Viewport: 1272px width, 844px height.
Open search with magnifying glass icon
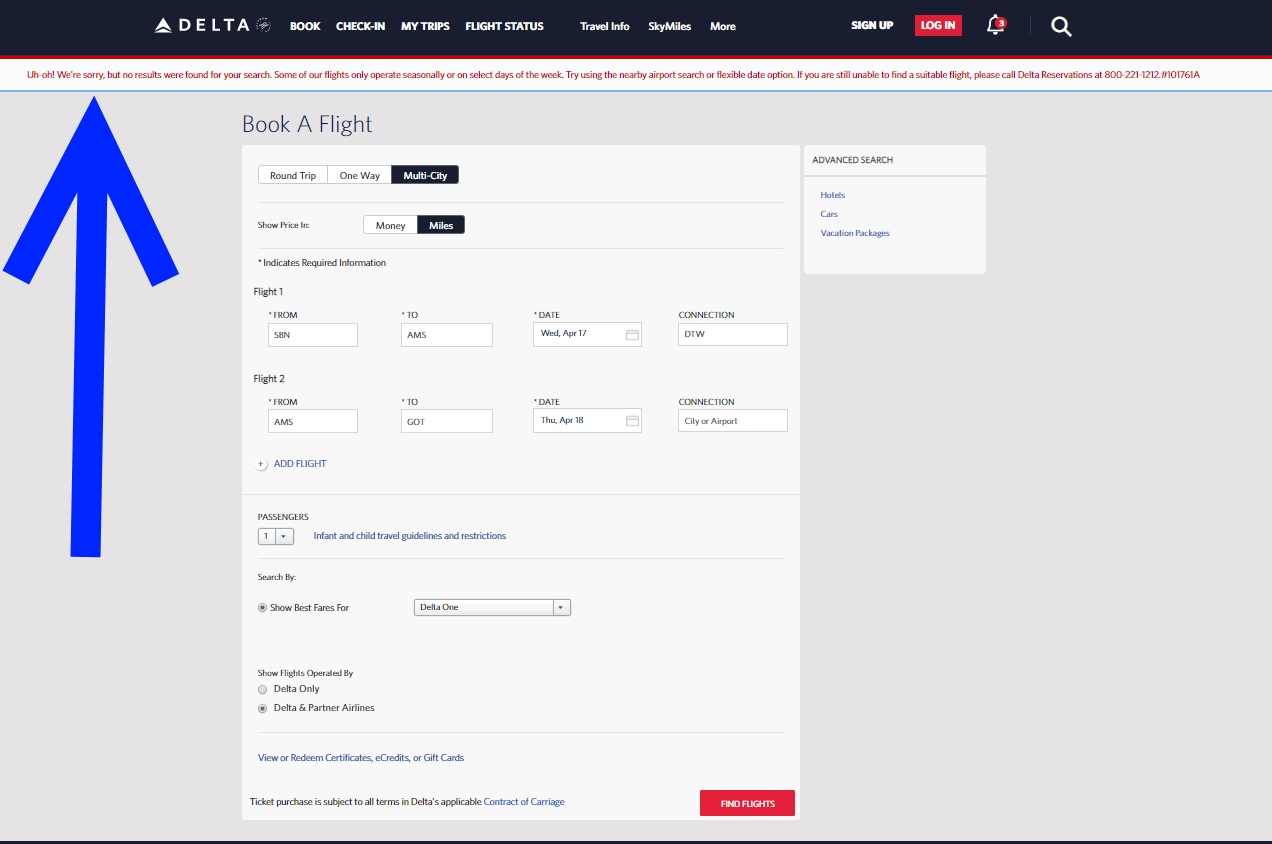(x=1061, y=27)
